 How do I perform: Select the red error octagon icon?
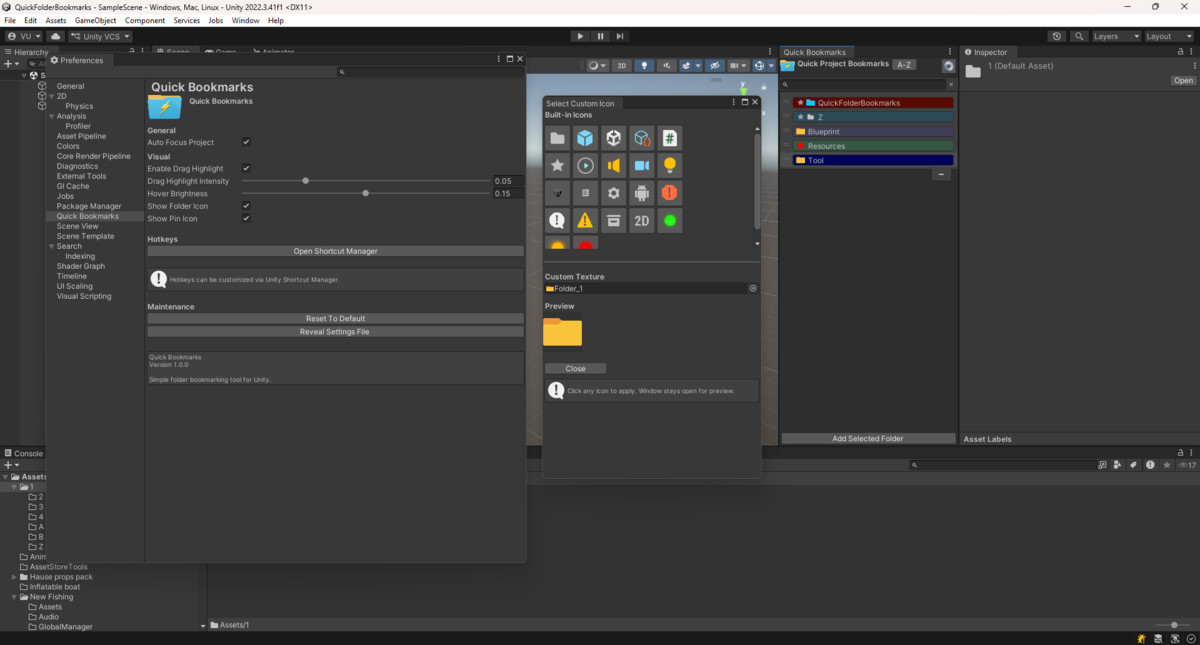(670, 193)
